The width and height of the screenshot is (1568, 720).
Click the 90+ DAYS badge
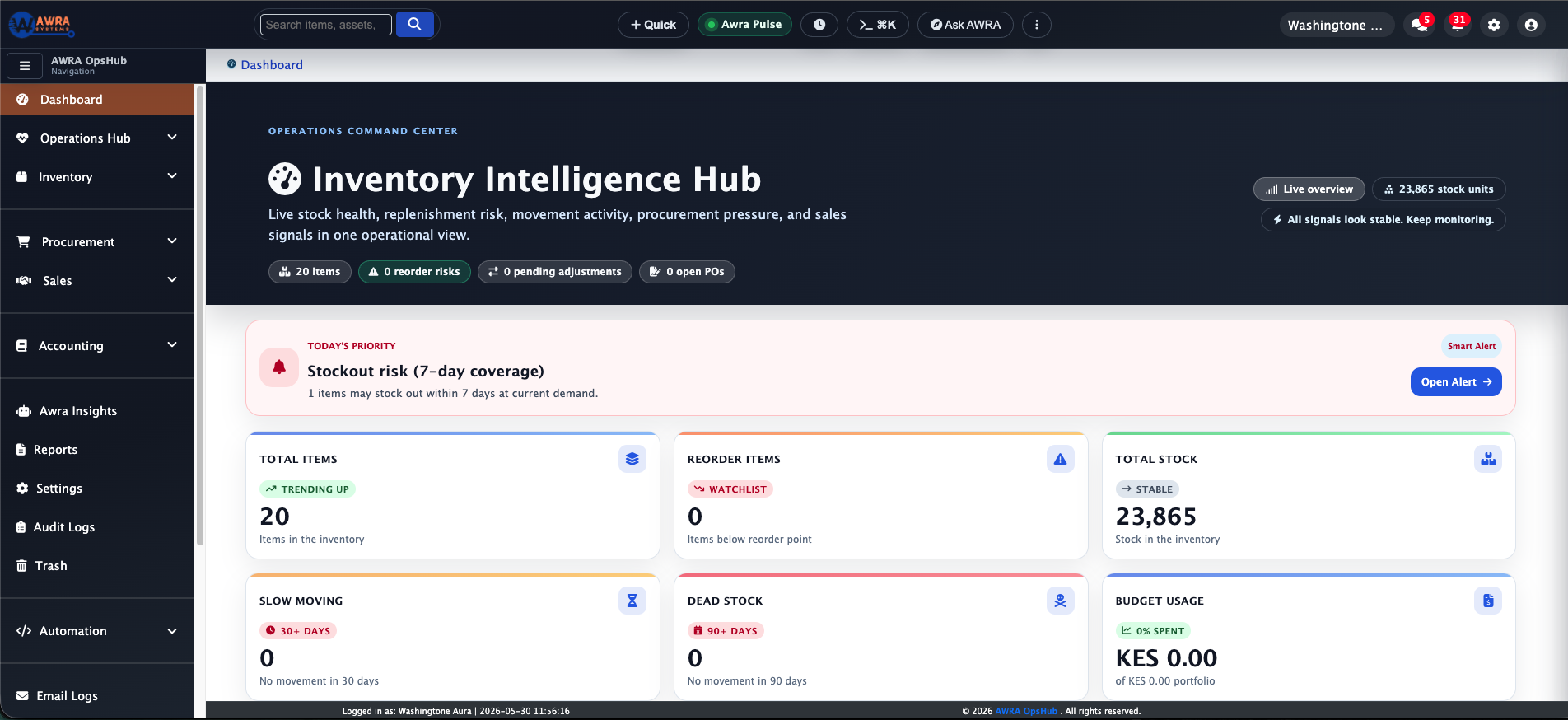click(x=726, y=631)
